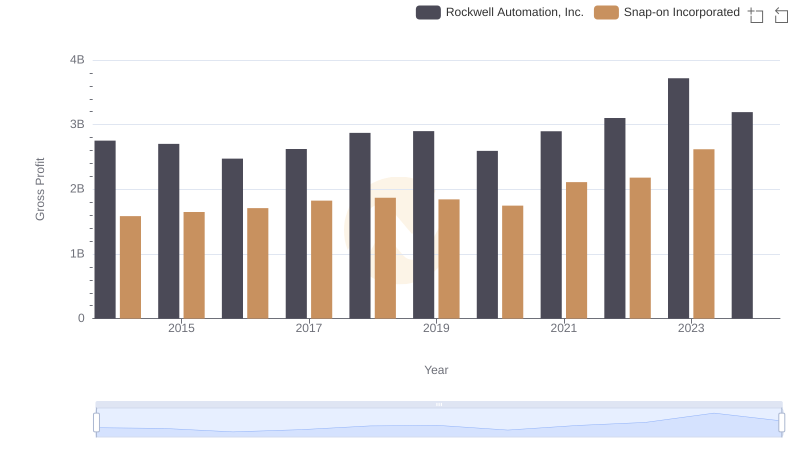The width and height of the screenshot is (800, 461).
Task: Grab the right data zoom slider handle
Action: [x=781, y=422]
